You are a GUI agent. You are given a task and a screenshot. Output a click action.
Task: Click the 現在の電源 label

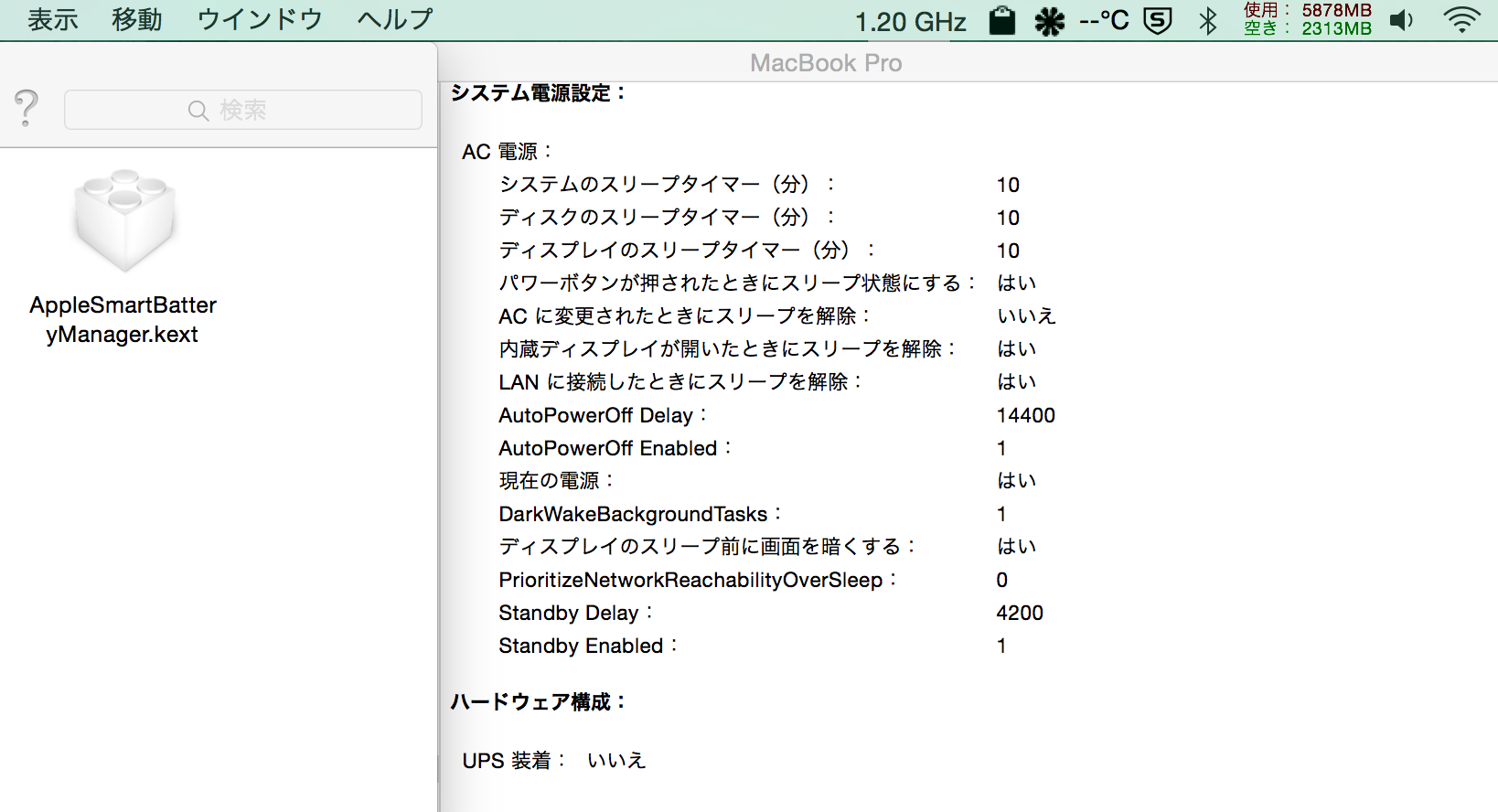(x=556, y=480)
